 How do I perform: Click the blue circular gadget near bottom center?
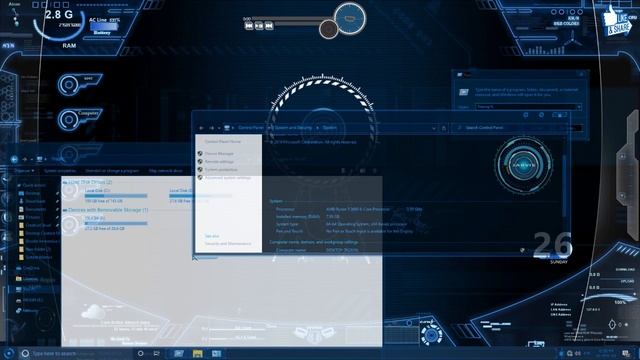431,335
